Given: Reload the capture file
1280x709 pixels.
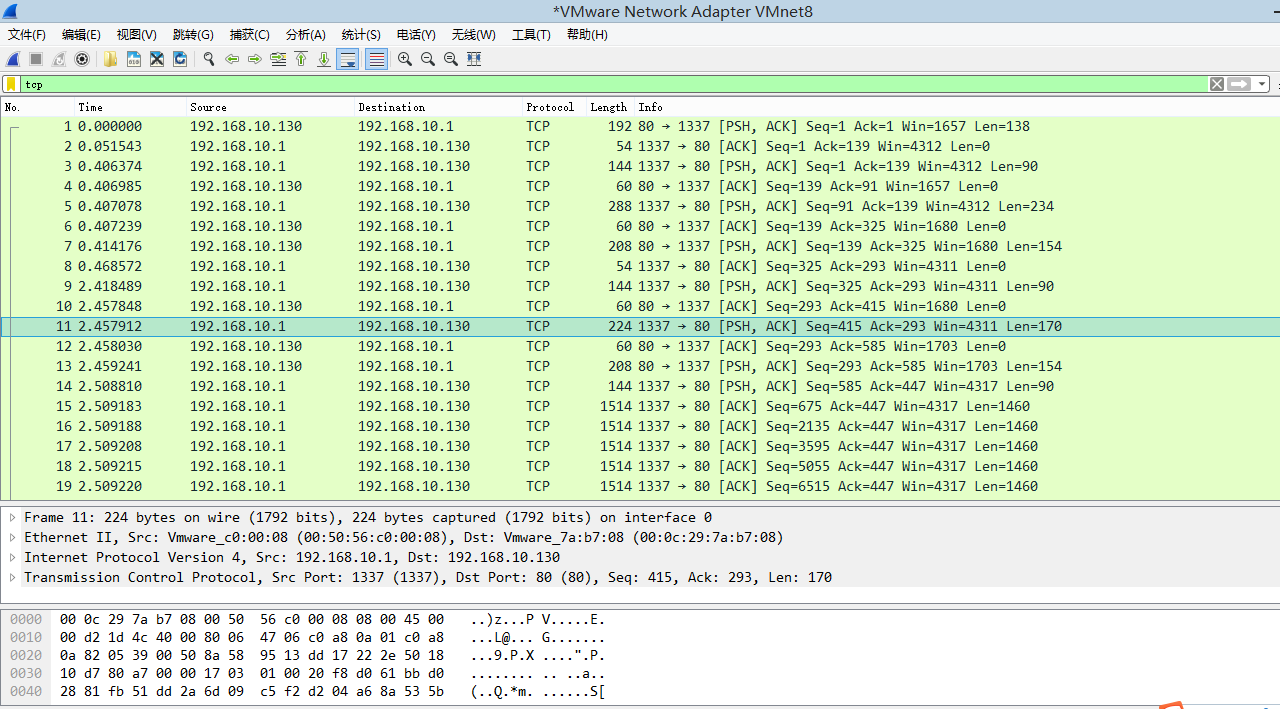Looking at the screenshot, I should (180, 59).
